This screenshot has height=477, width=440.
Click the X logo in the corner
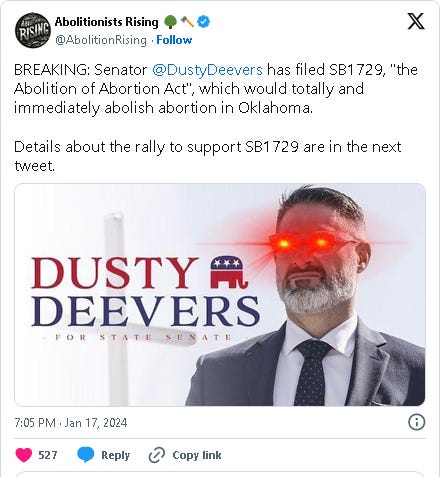(416, 21)
